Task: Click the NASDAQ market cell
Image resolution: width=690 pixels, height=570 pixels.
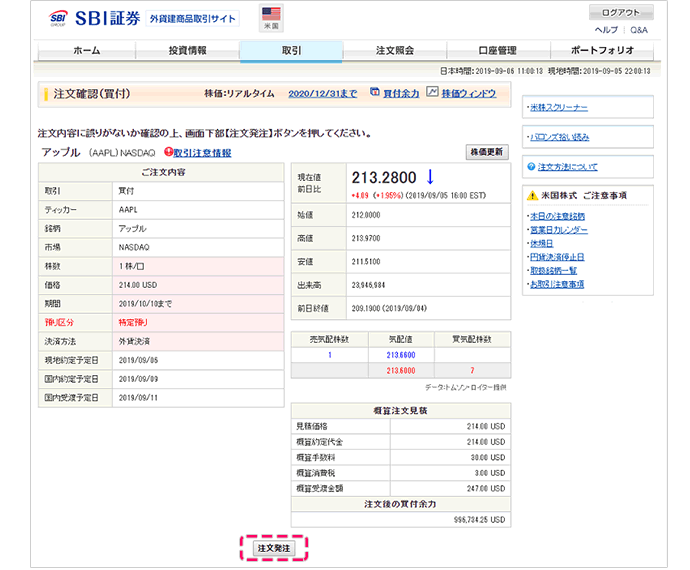Action: coord(198,247)
